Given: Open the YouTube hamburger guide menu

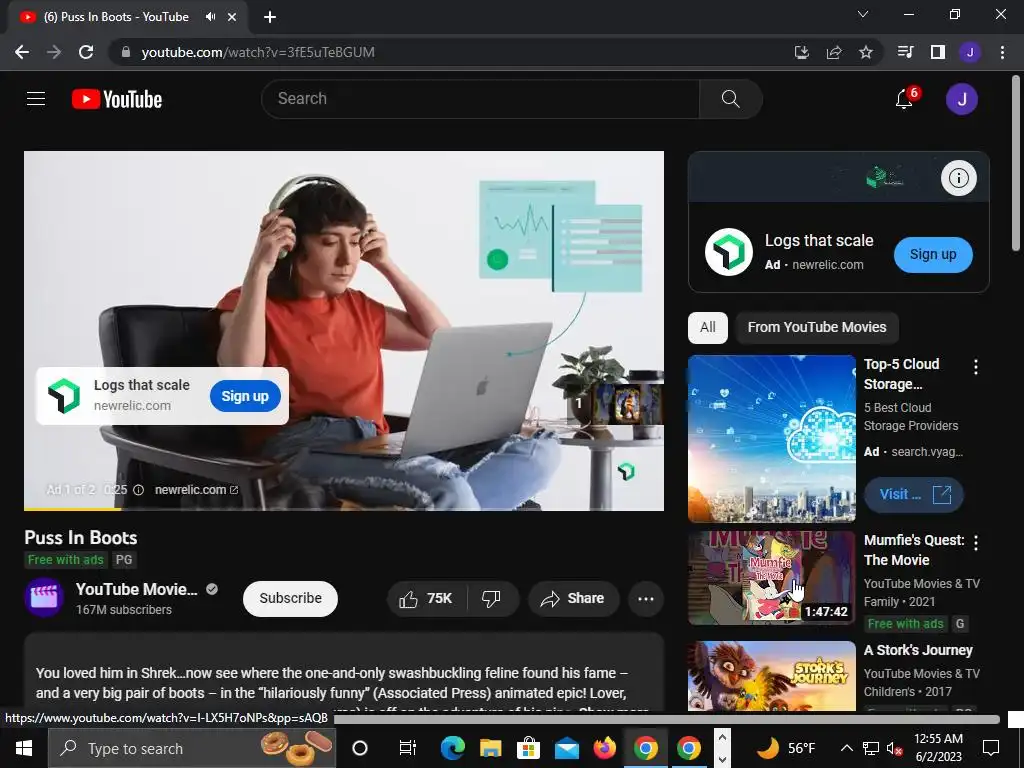Looking at the screenshot, I should tap(36, 99).
